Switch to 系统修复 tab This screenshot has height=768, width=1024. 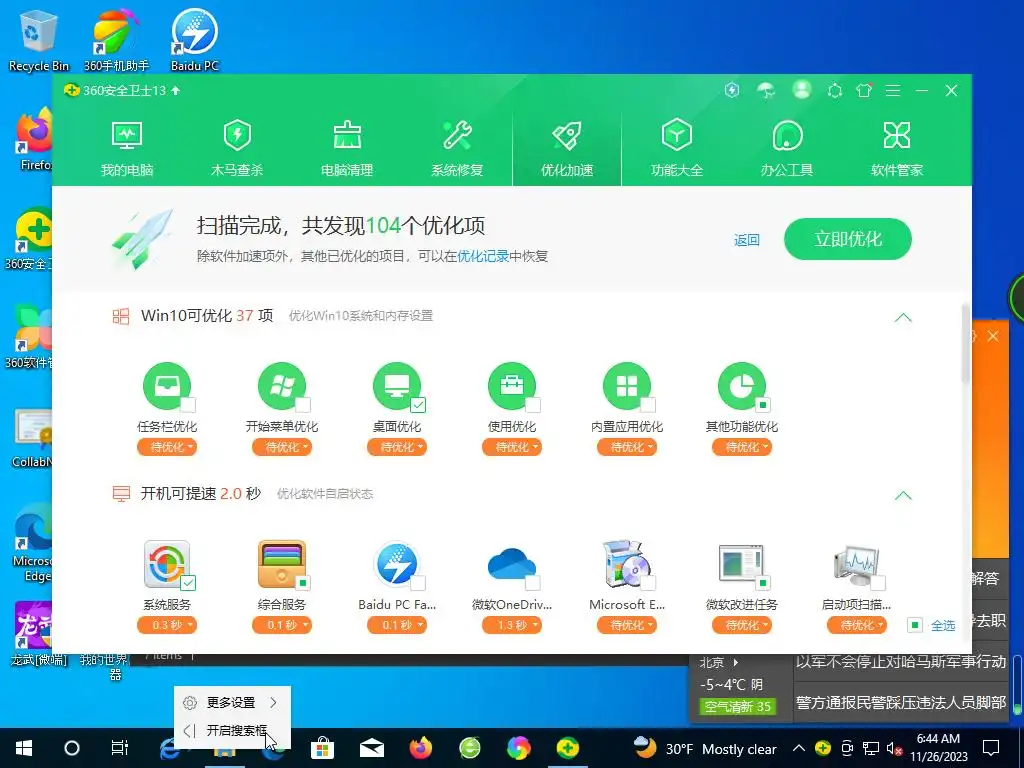(x=456, y=149)
